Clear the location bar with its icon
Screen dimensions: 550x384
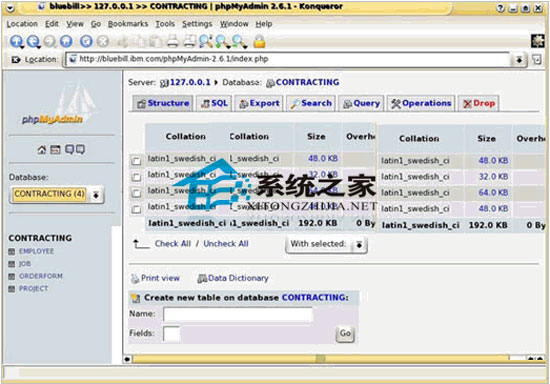[16, 60]
